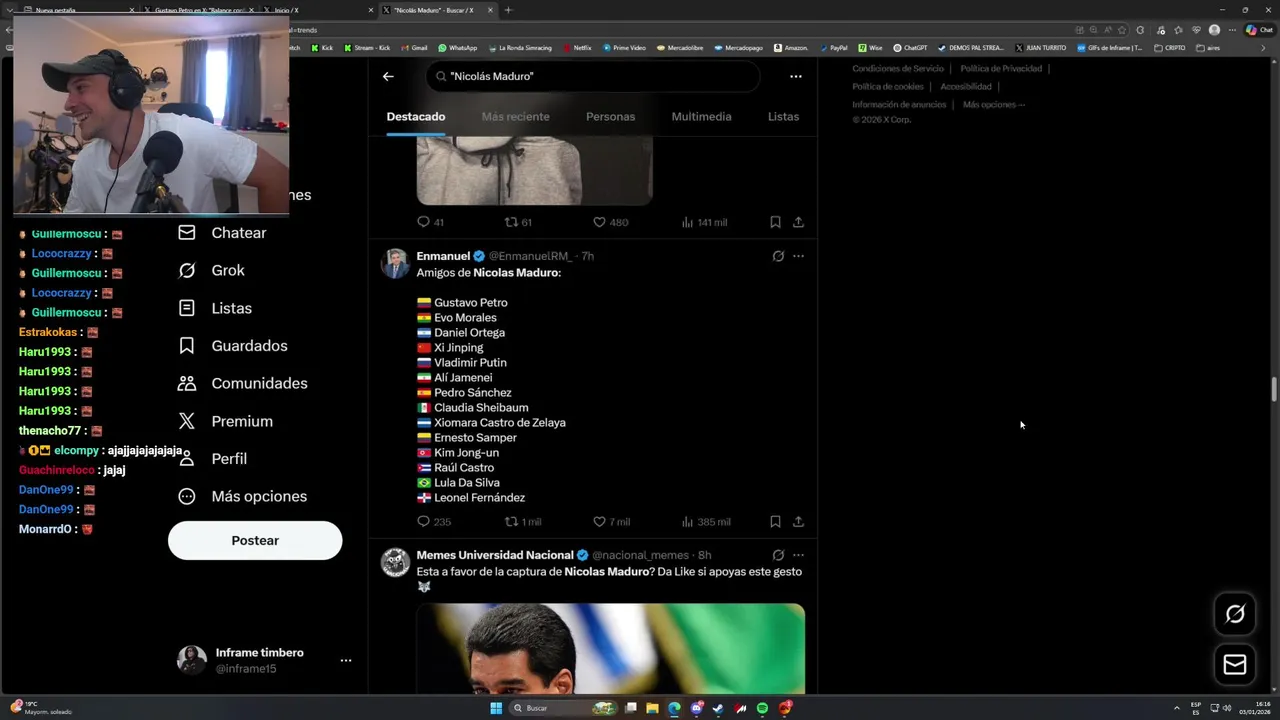
Task: Go back using the search page arrow
Action: 388,76
